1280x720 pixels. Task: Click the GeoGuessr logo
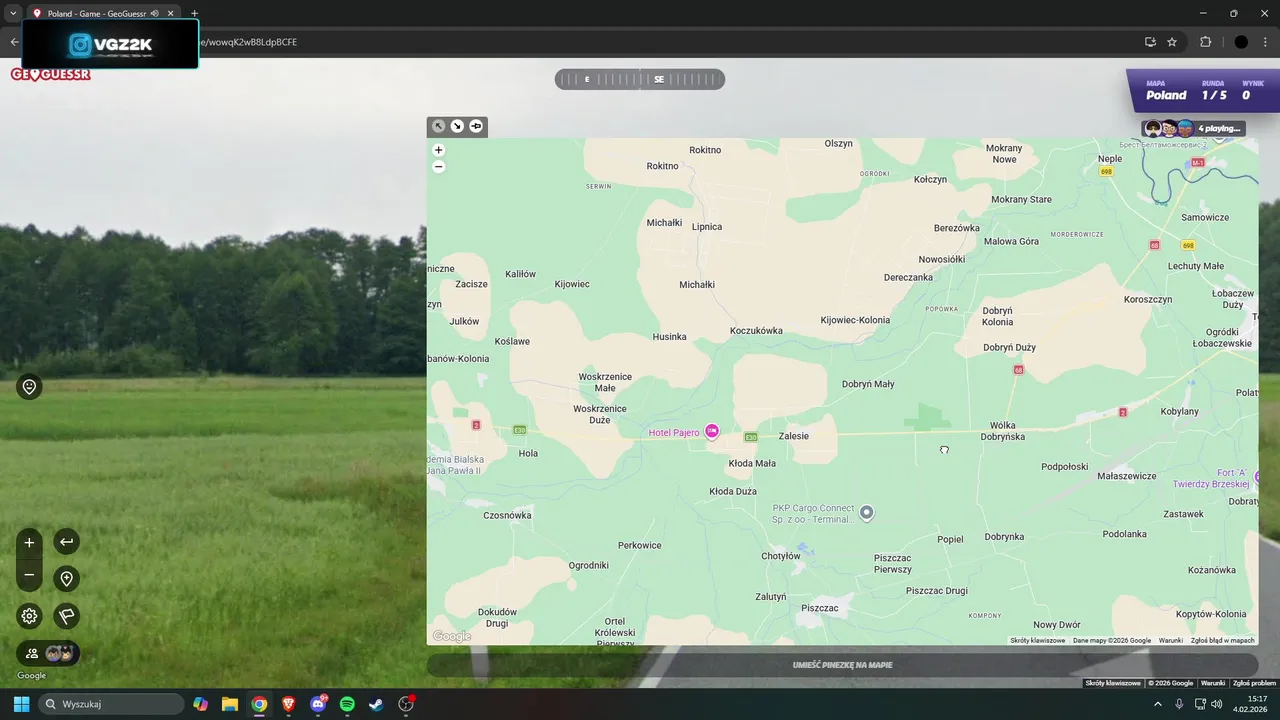51,74
